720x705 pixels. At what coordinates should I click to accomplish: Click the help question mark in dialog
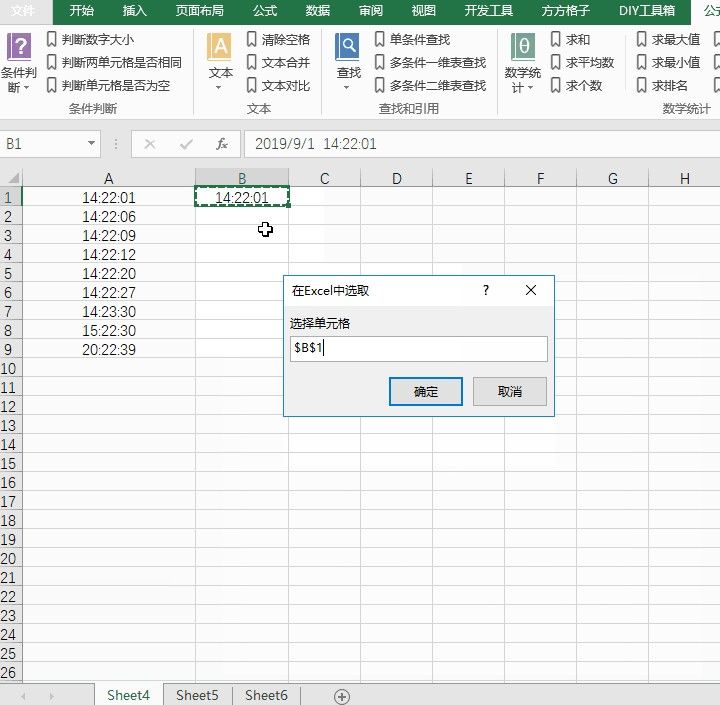tap(486, 290)
